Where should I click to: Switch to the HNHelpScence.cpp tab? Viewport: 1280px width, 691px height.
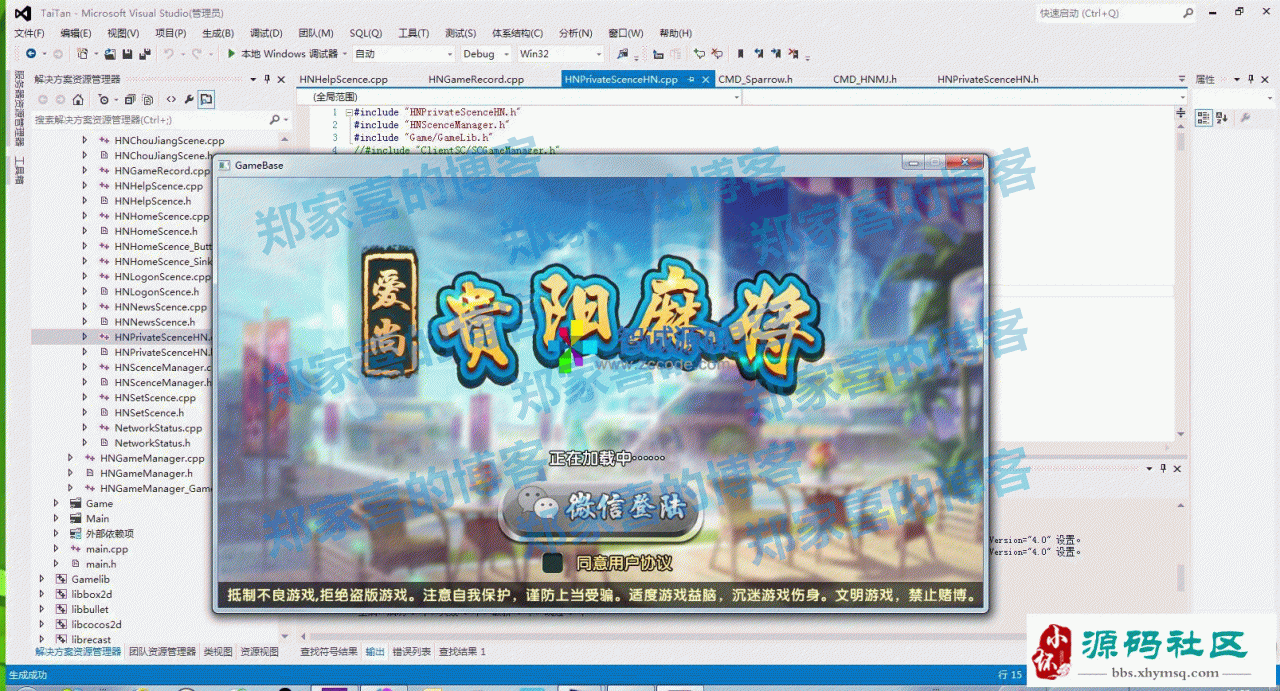[343, 79]
